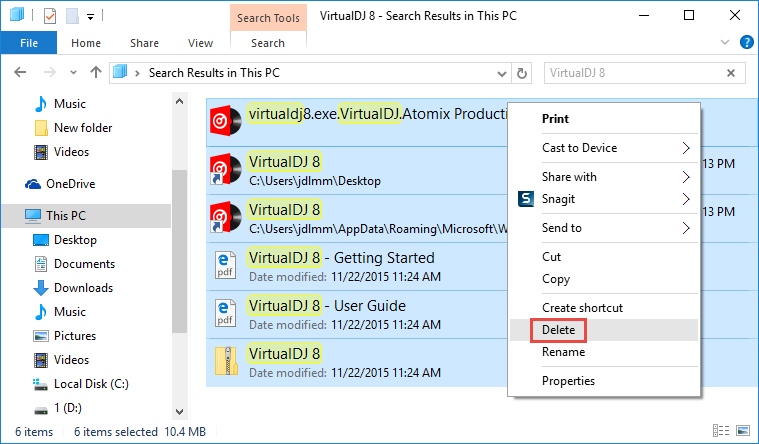759x444 pixels.
Task: Select the VirtualDJ 8 zip archive icon
Action: pyautogui.click(x=227, y=361)
